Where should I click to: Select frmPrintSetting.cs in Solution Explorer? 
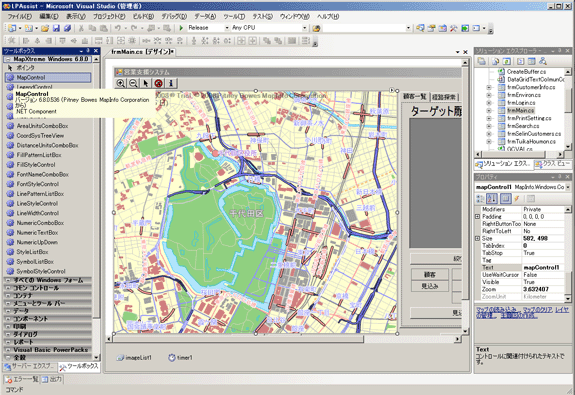tap(529, 118)
